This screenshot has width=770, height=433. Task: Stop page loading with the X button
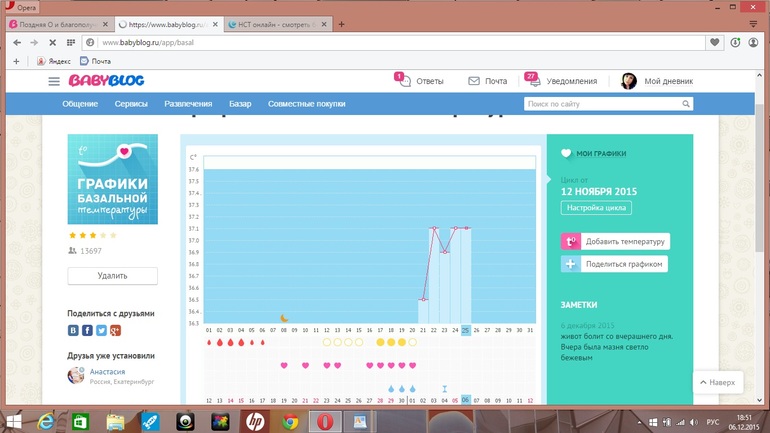click(52, 43)
